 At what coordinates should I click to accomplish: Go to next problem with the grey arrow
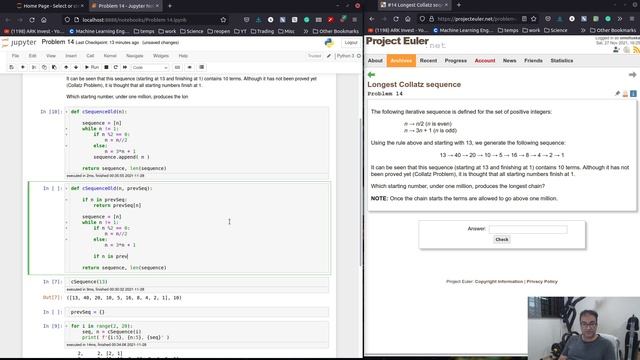click(x=632, y=75)
